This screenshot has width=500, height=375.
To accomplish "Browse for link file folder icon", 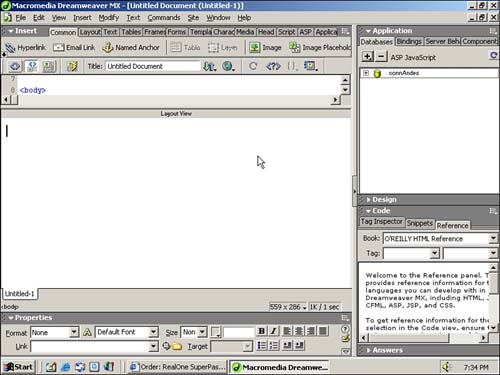I will click(x=177, y=346).
